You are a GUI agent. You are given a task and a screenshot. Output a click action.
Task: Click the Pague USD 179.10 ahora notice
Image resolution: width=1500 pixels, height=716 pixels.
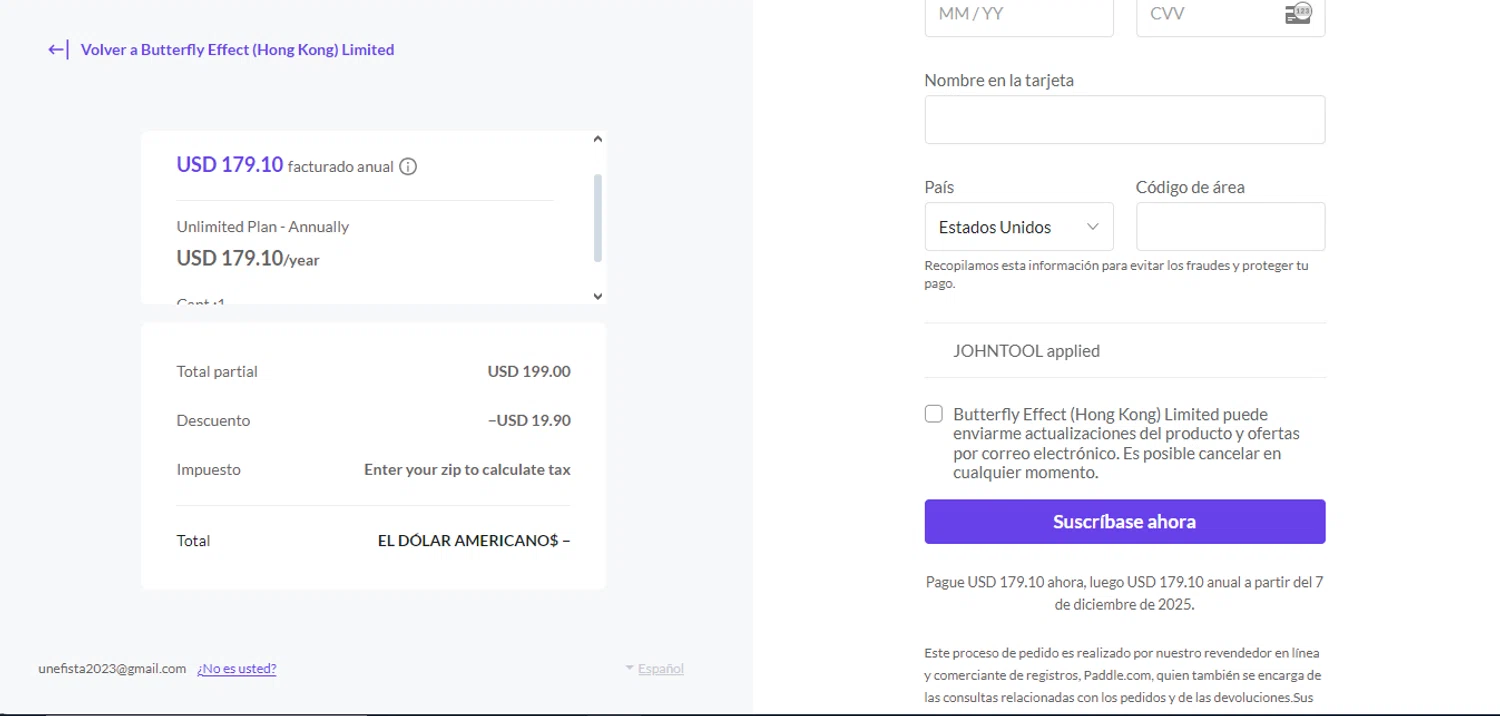coord(1125,593)
